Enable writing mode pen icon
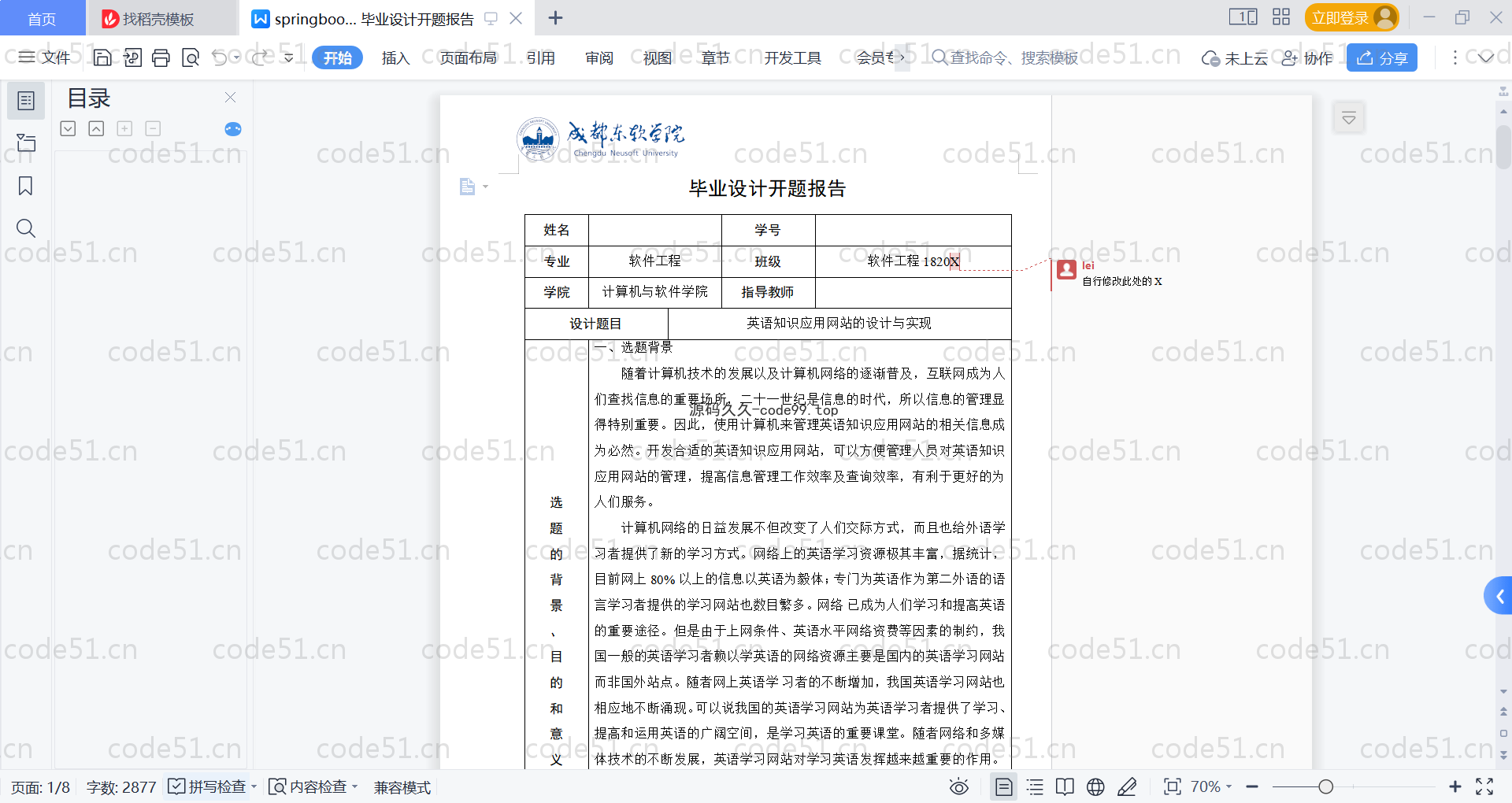1512x803 pixels. click(1127, 786)
